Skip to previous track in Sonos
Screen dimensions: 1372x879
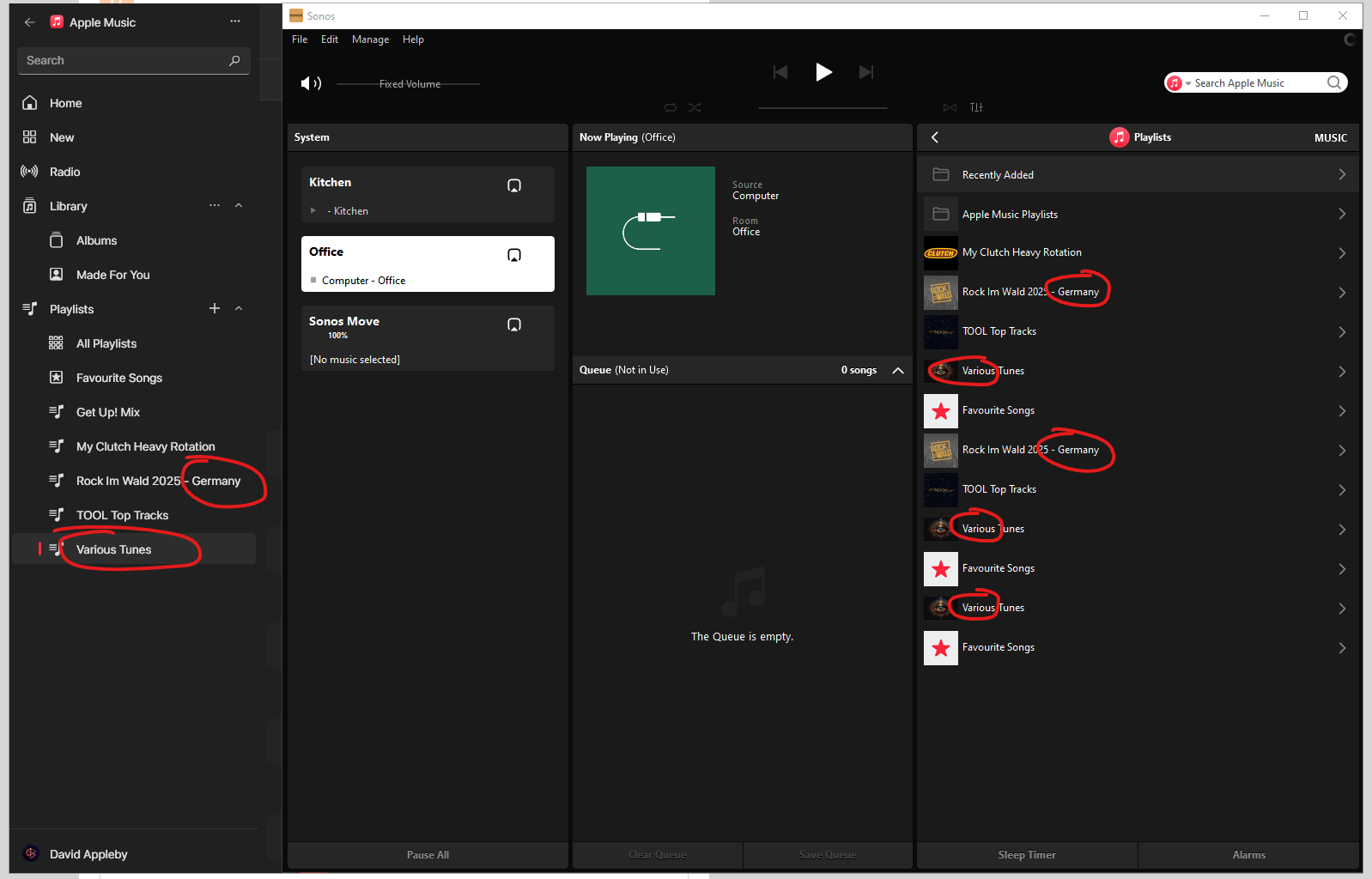tap(780, 72)
